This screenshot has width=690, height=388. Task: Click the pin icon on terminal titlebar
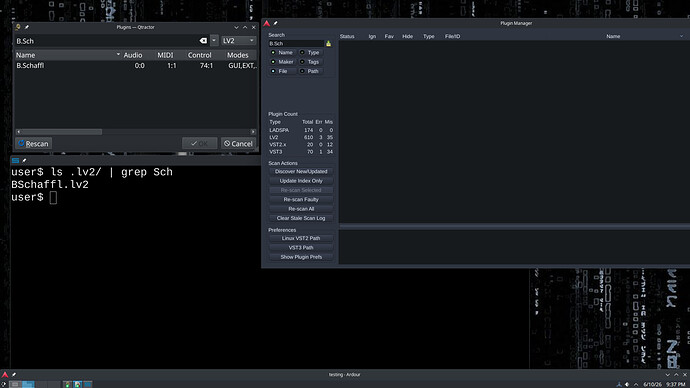pos(24,161)
